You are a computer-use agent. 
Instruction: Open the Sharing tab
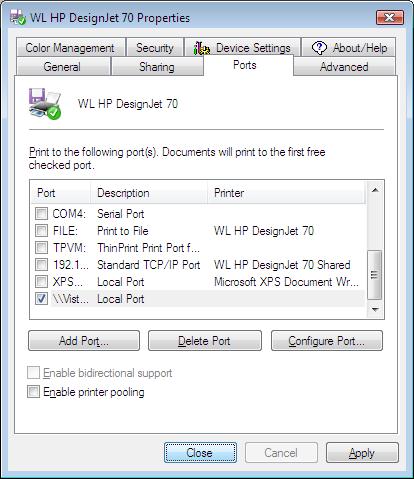pos(157,67)
